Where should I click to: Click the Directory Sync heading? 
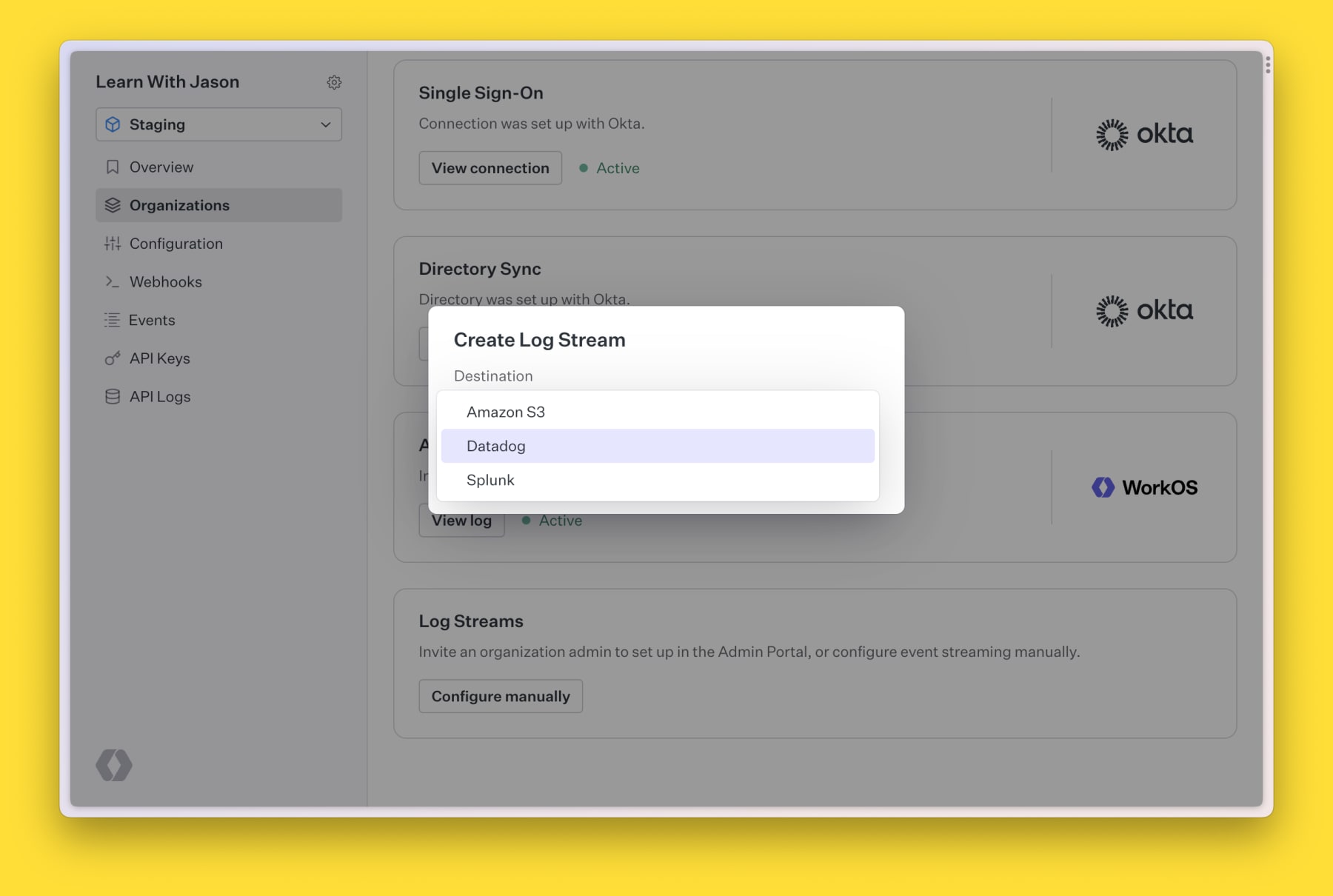pyautogui.click(x=480, y=269)
